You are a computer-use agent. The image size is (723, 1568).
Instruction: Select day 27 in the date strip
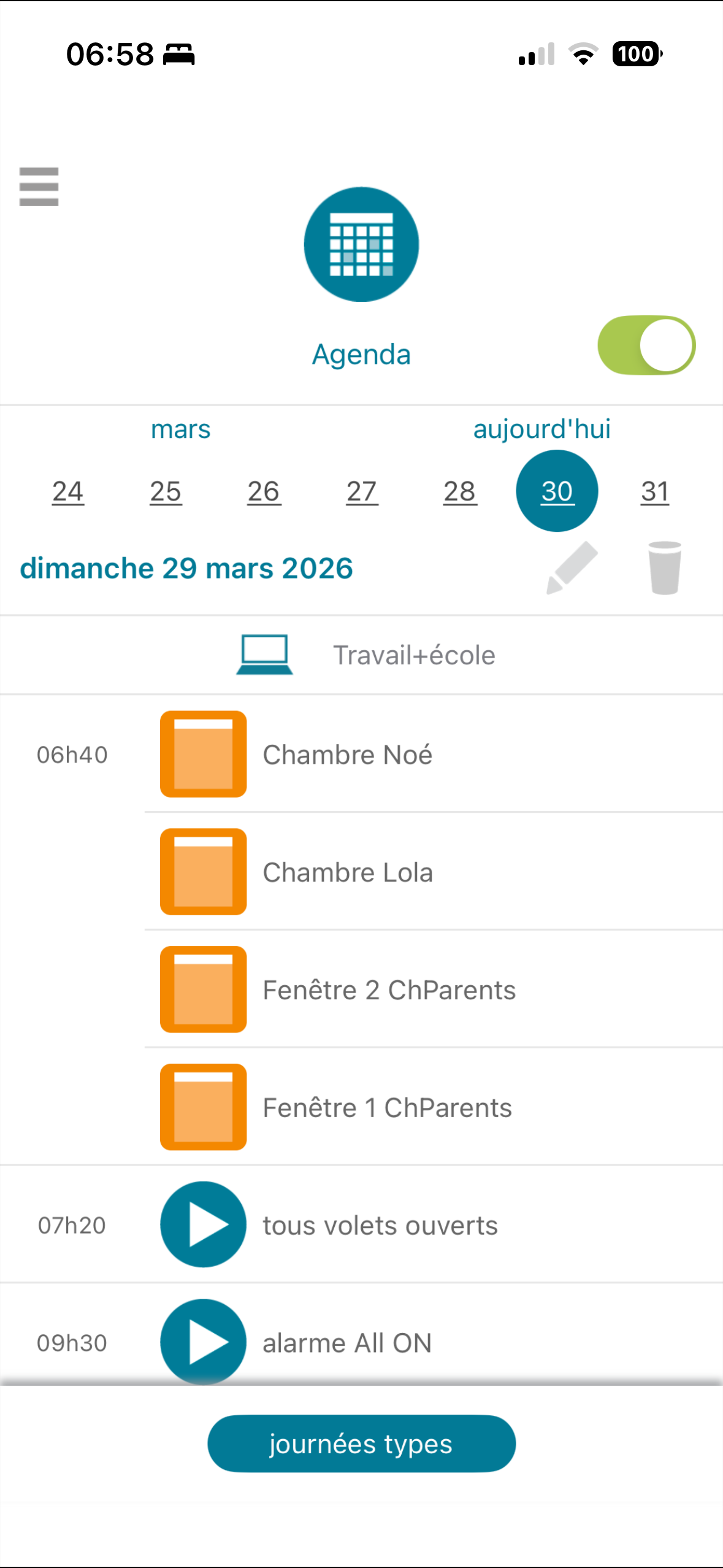[x=362, y=491]
